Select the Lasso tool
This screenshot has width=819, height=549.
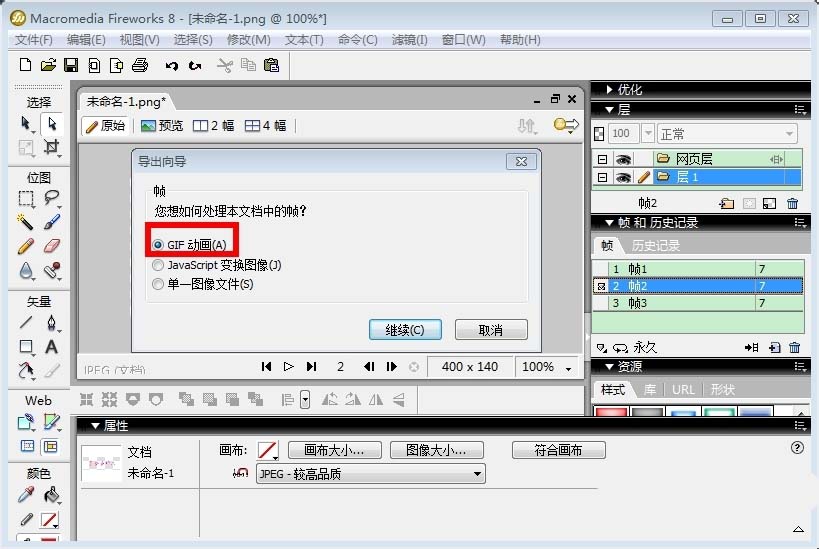coord(52,197)
